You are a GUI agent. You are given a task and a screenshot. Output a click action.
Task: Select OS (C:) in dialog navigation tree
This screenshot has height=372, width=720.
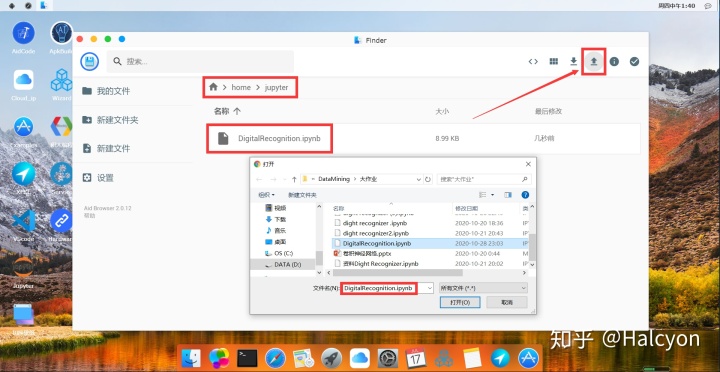(279, 253)
